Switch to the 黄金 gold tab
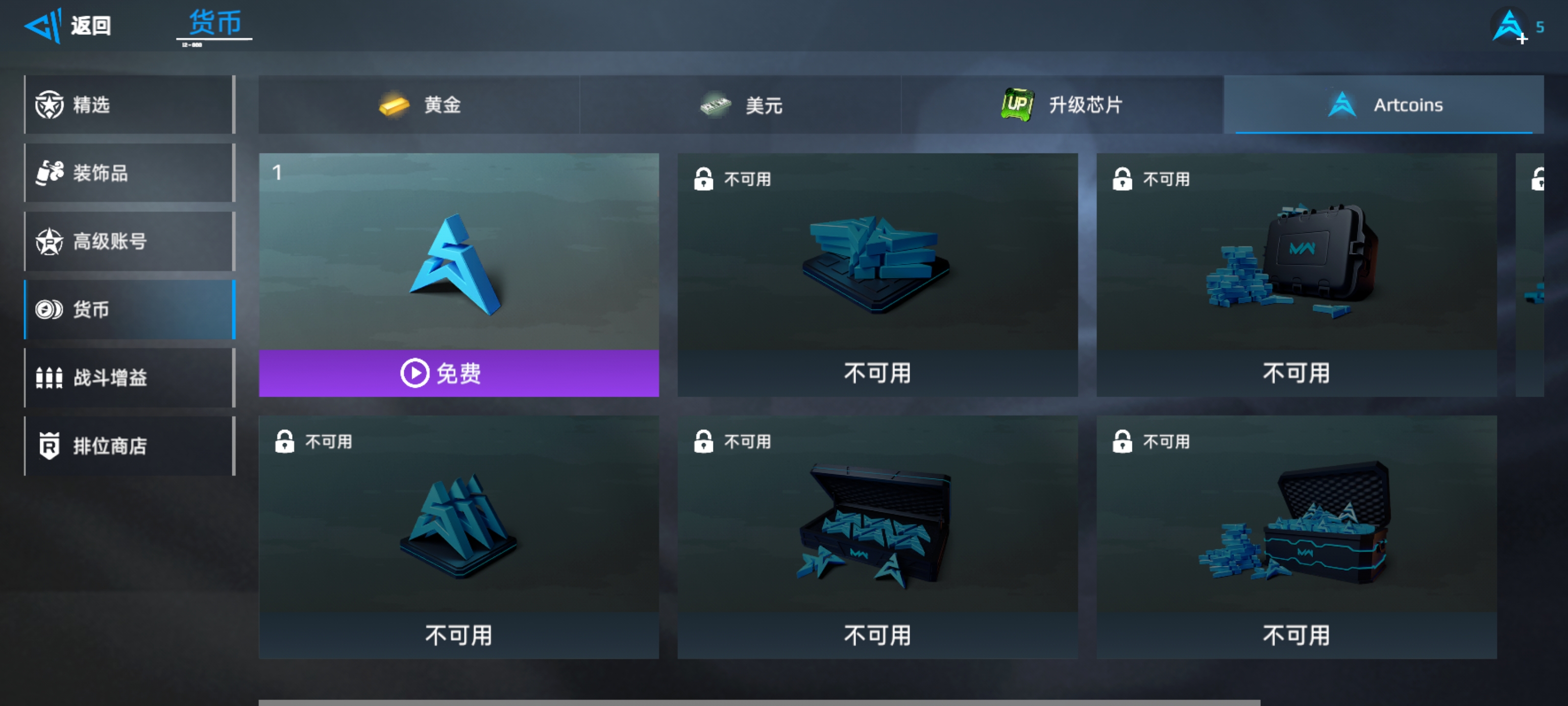The image size is (1568, 706). (x=419, y=104)
